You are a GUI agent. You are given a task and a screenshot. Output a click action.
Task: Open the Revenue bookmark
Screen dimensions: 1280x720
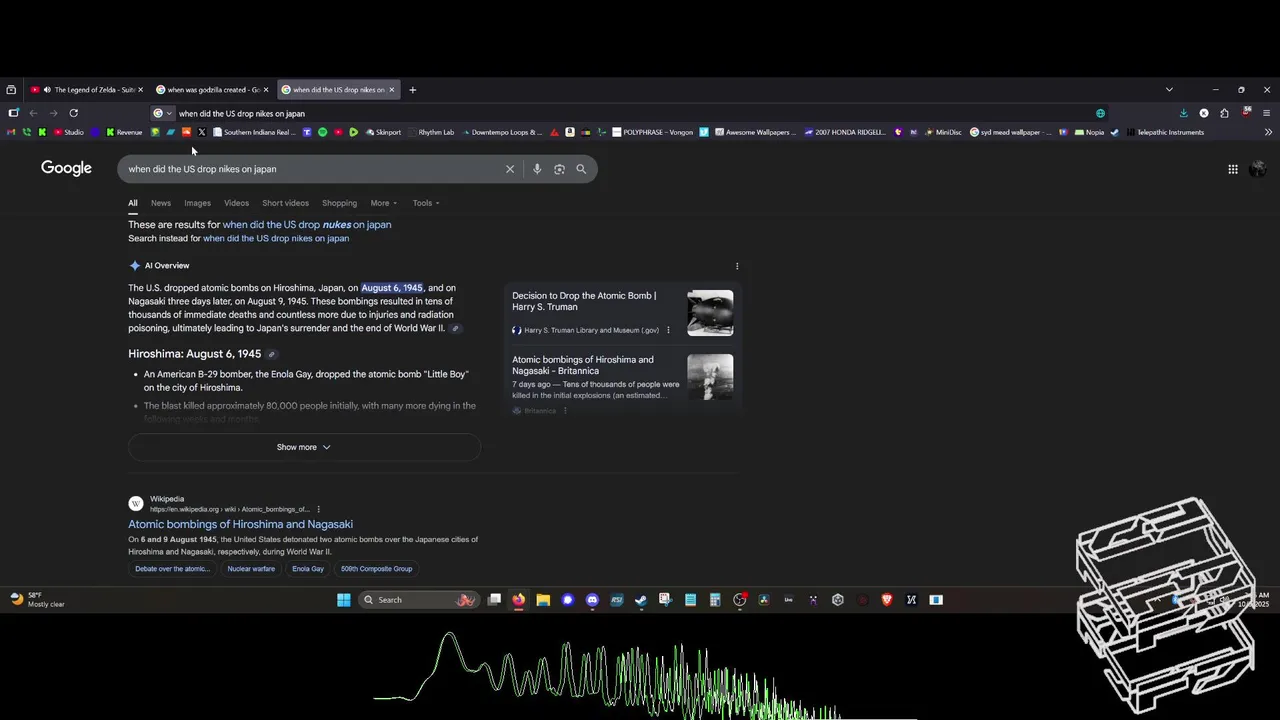[x=123, y=132]
